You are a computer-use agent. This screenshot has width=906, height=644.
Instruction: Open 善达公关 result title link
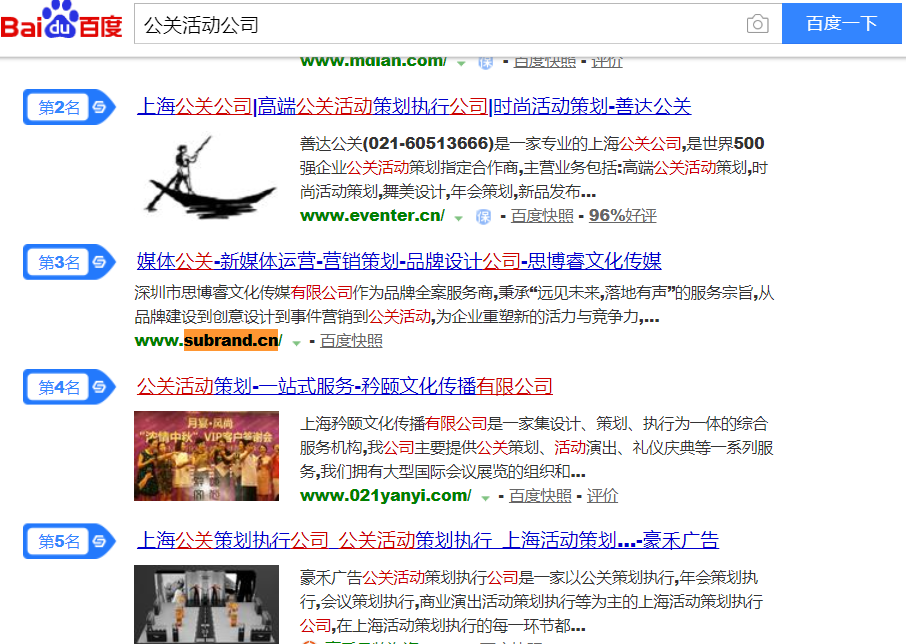pyautogui.click(x=414, y=106)
